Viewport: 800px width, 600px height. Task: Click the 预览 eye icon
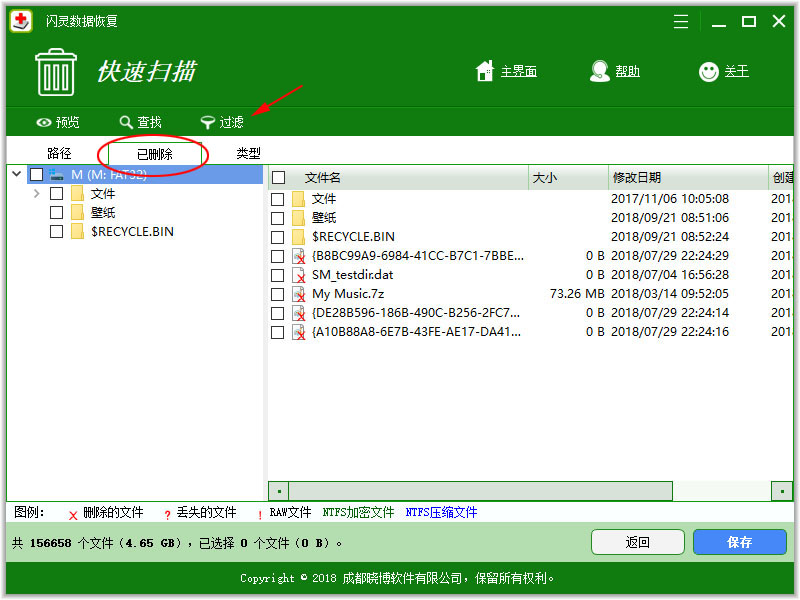(x=43, y=123)
